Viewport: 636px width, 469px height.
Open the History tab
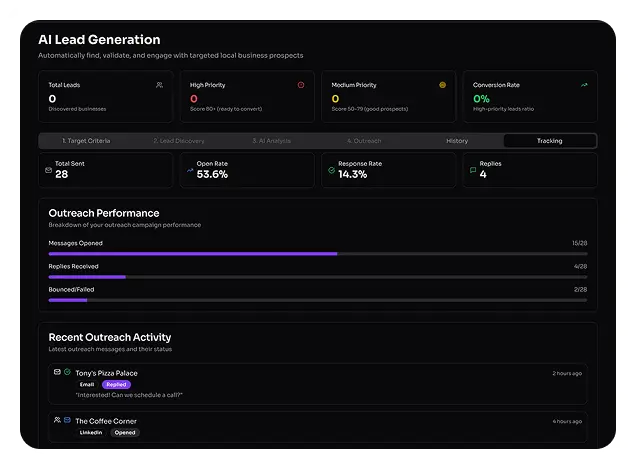tap(456, 141)
